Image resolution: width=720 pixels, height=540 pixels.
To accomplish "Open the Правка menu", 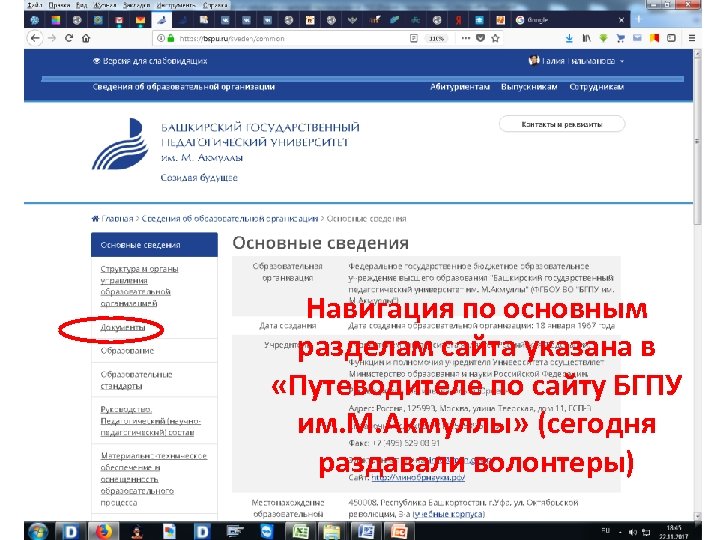I will coord(59,5).
